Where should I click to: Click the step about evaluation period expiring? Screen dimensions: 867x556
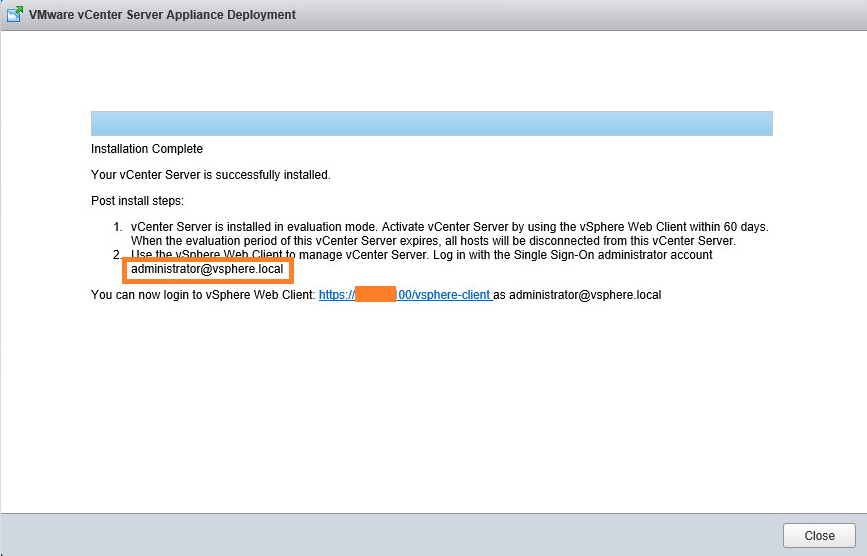(x=434, y=241)
